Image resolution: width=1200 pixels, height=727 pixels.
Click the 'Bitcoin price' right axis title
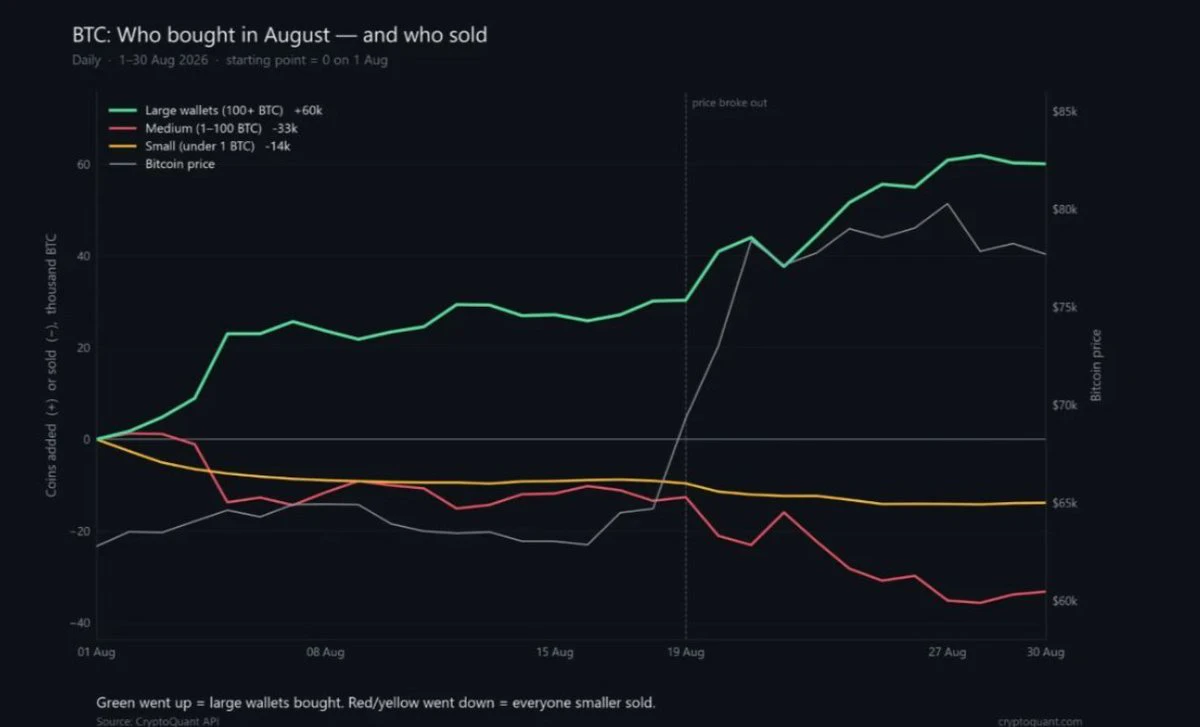pos(1096,365)
